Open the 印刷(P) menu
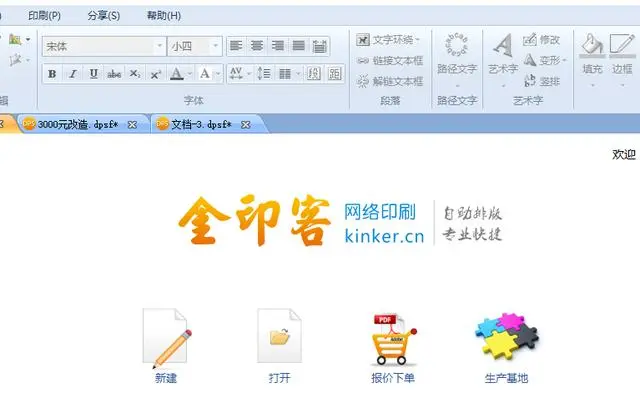This screenshot has height=408, width=640. click(x=44, y=16)
